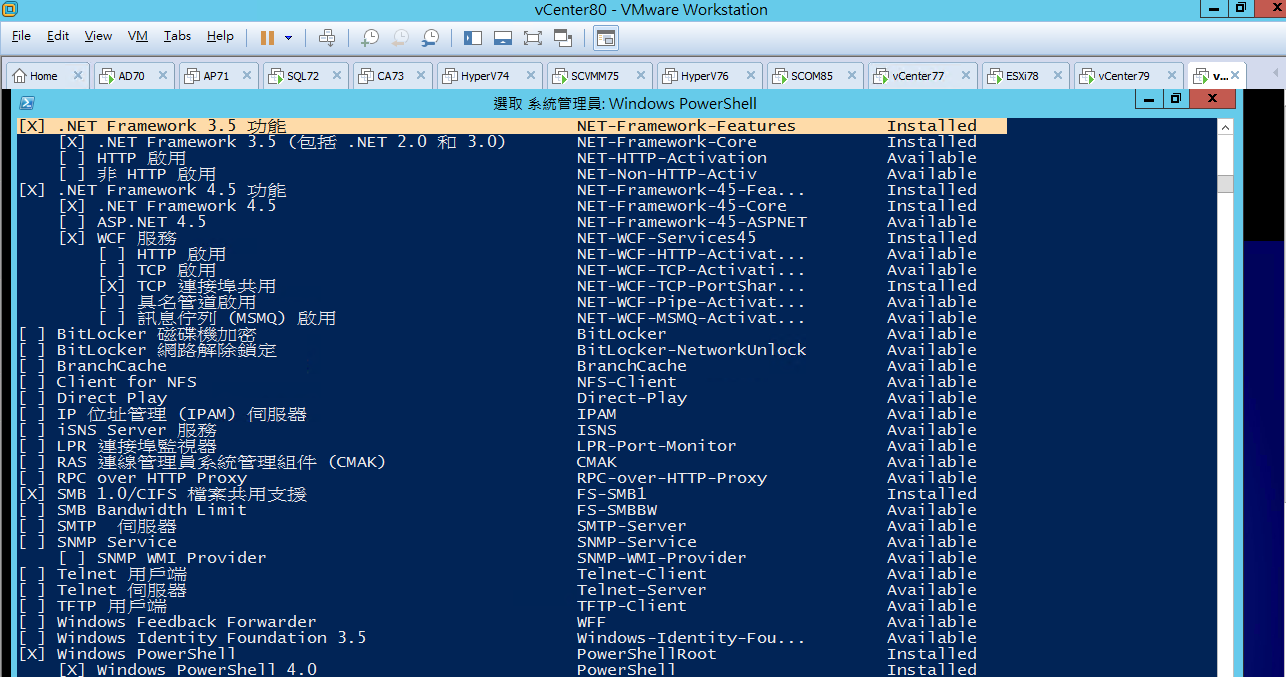1286x677 pixels.
Task: Click the PowerShell scrollbar up arrow
Action: pyautogui.click(x=1225, y=126)
